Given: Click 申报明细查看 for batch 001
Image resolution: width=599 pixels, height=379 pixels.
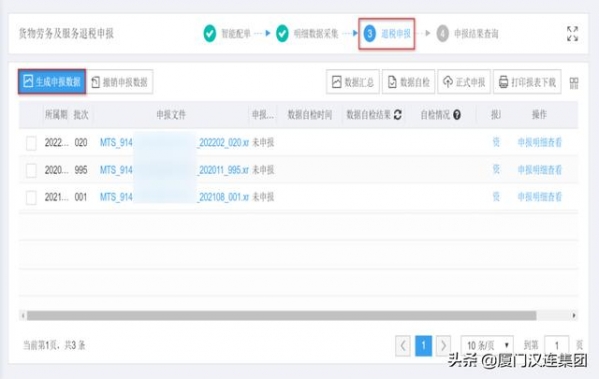Looking at the screenshot, I should (539, 197).
